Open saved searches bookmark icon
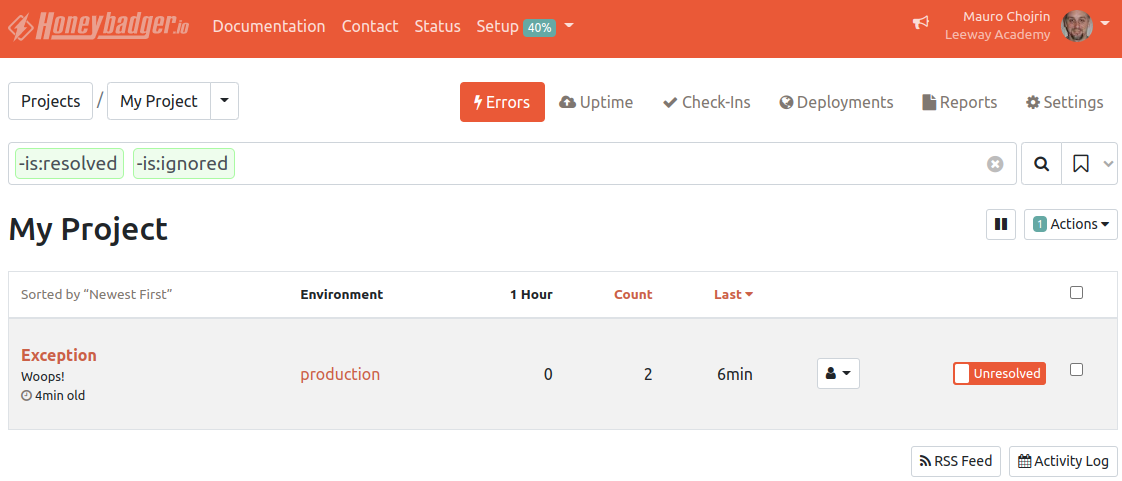The width and height of the screenshot is (1122, 481). click(1080, 164)
